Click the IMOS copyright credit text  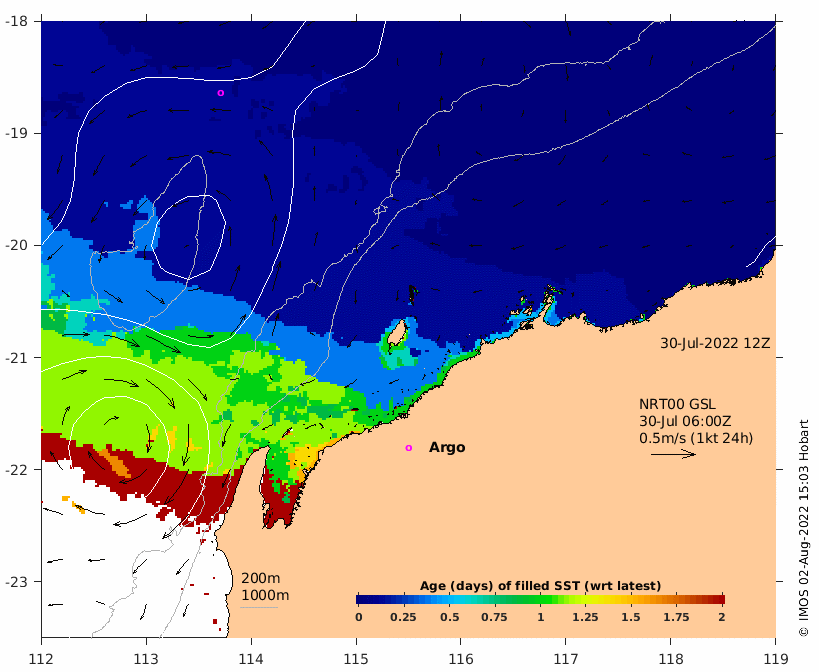click(803, 528)
